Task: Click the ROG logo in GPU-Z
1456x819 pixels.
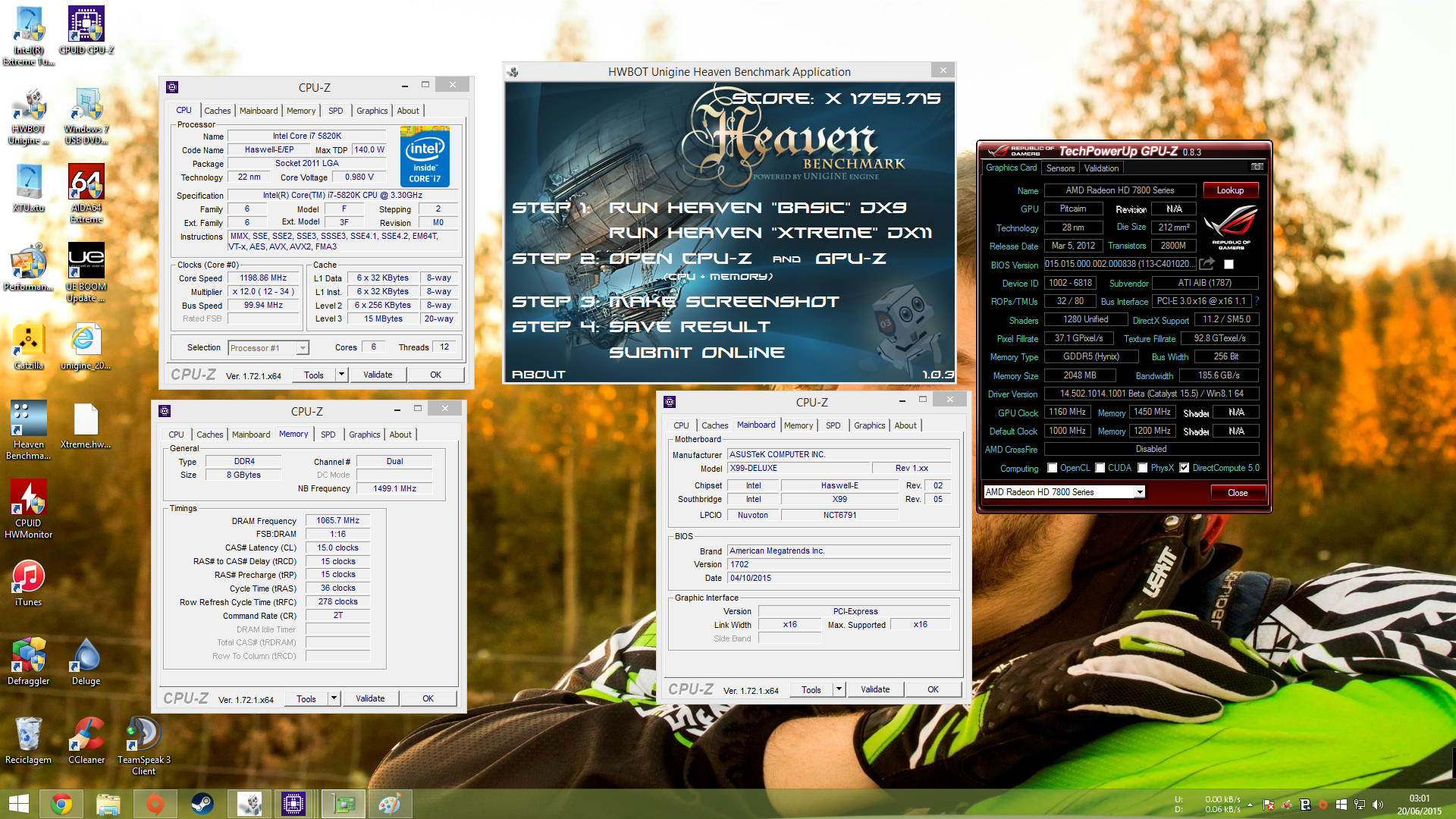Action: pos(1231,227)
